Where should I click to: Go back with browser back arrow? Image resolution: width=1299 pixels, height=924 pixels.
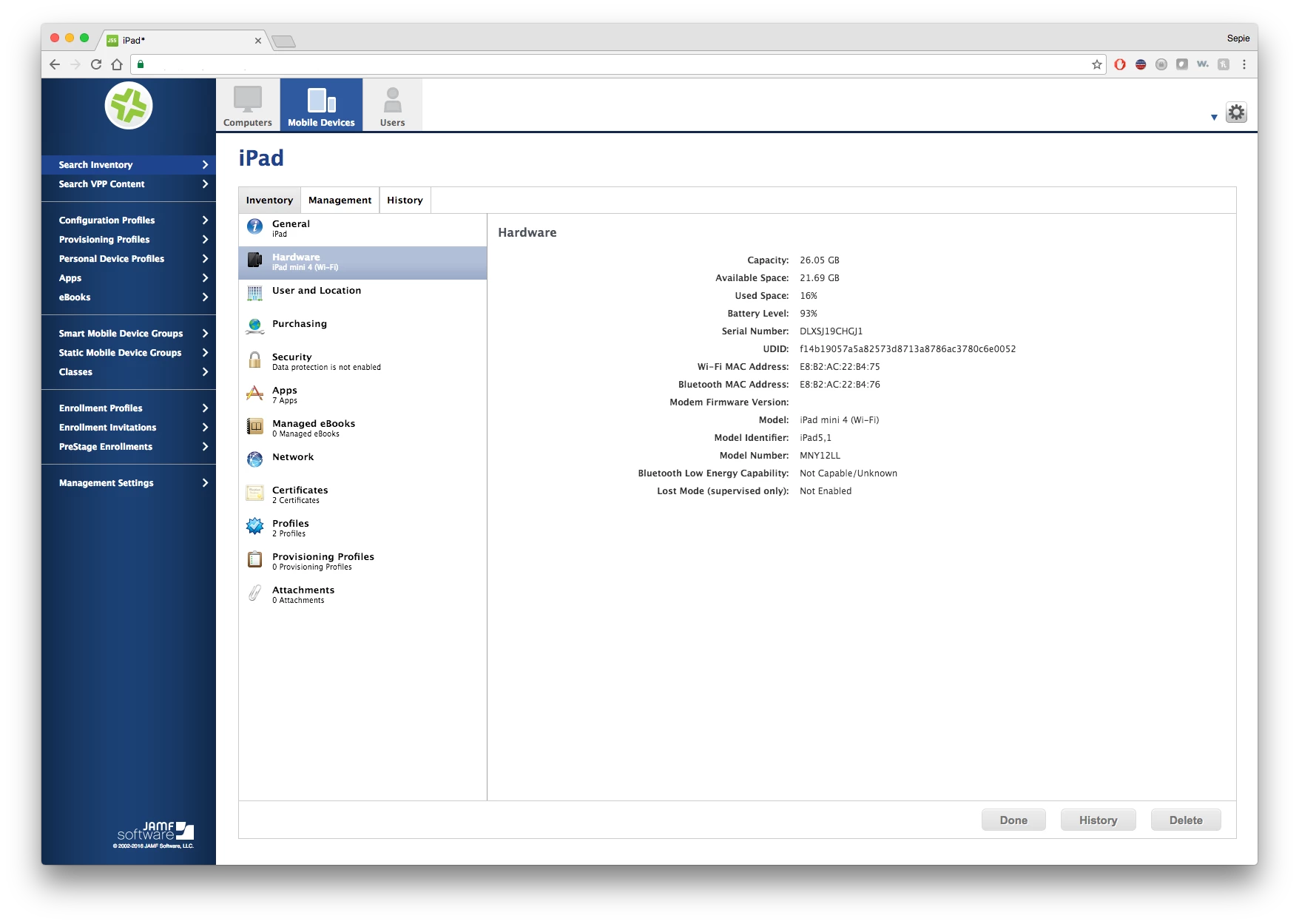55,64
